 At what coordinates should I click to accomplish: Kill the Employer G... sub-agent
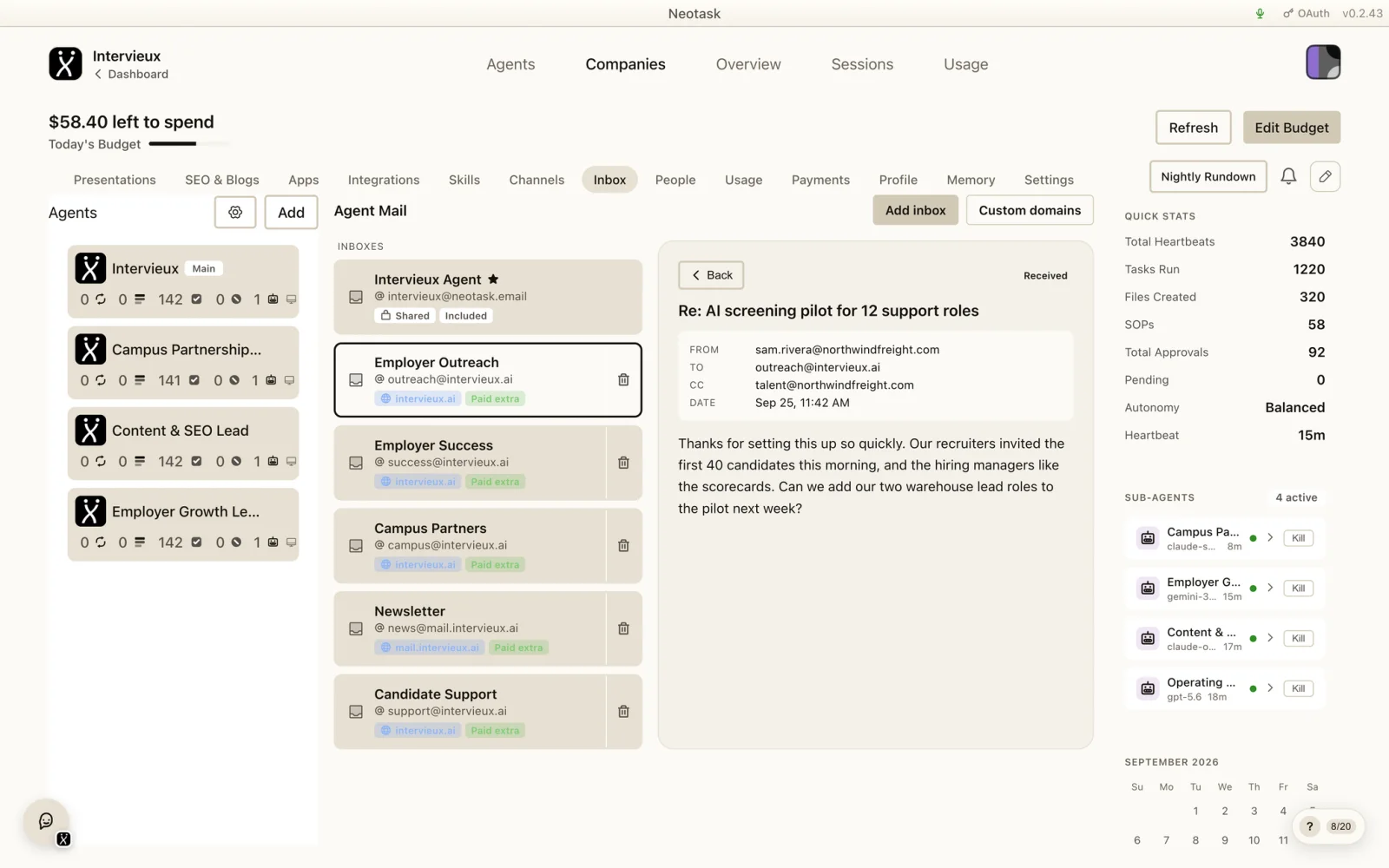click(1298, 588)
